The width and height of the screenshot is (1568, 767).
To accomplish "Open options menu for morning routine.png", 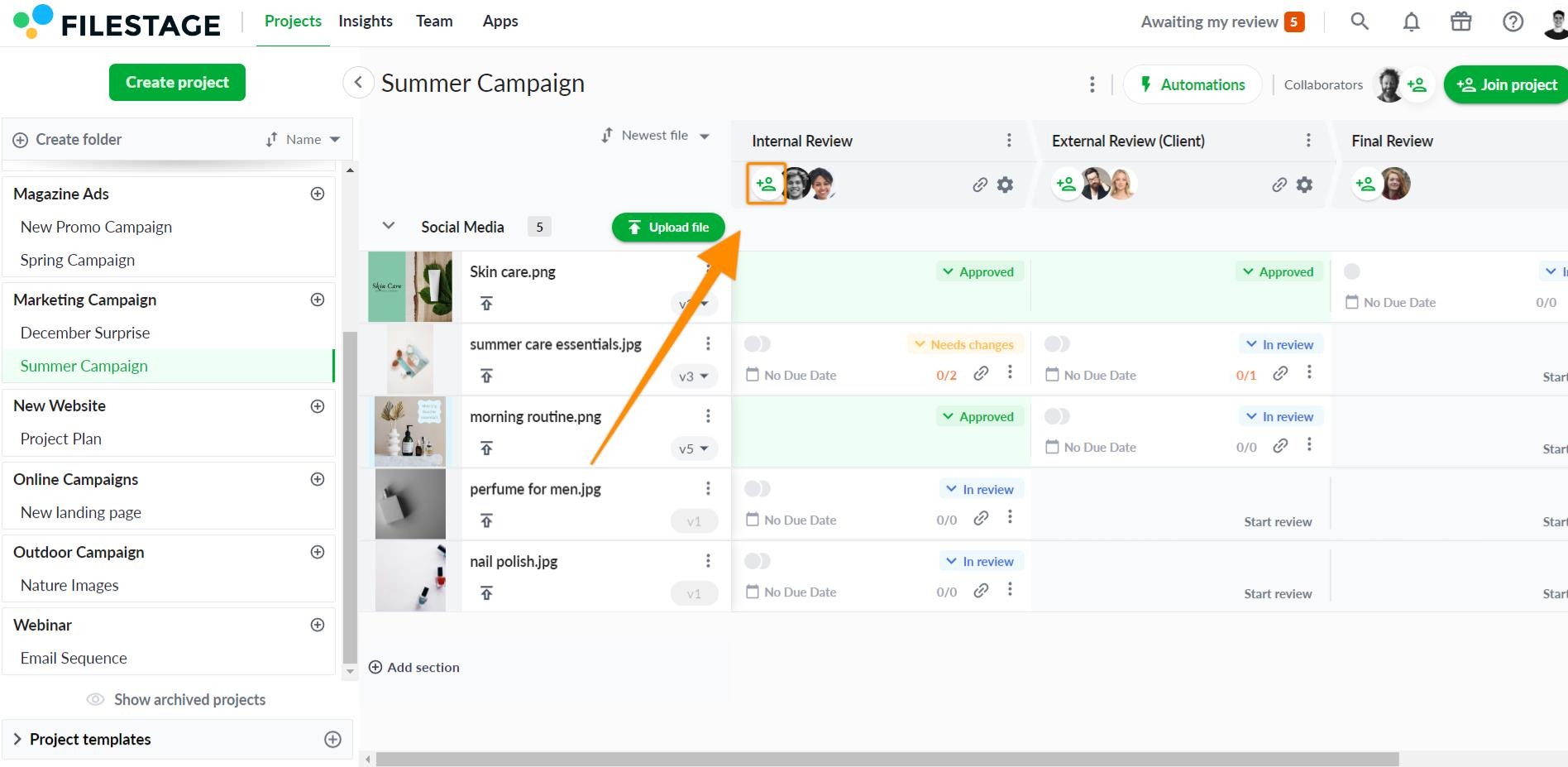I will pyautogui.click(x=708, y=416).
